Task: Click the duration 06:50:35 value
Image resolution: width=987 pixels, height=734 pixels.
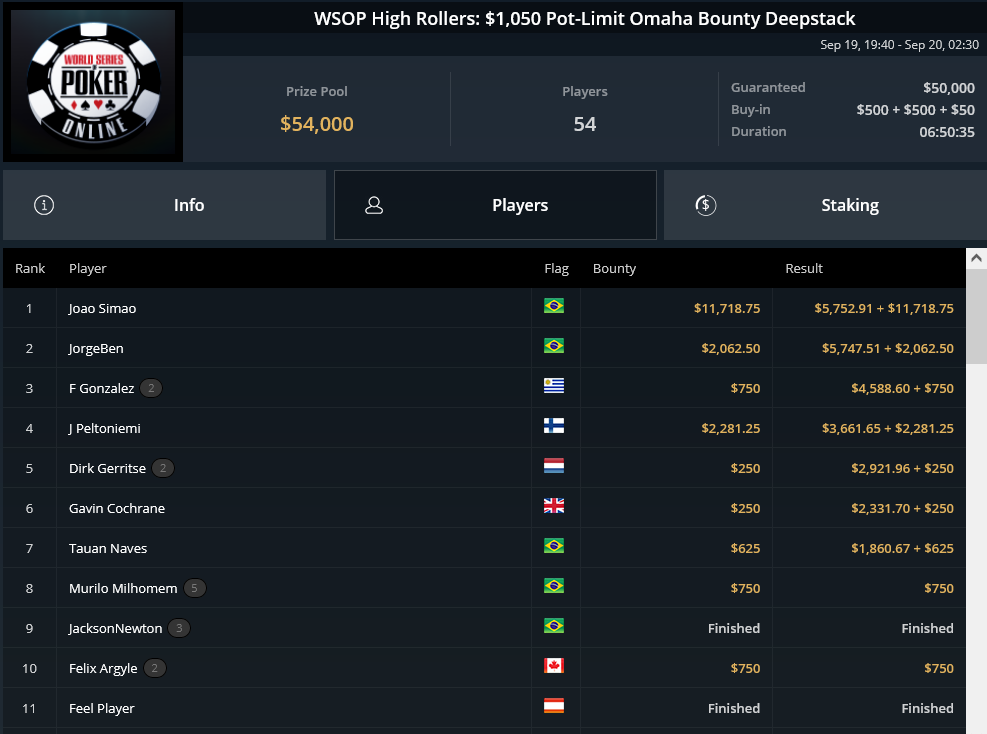Action: coord(947,132)
